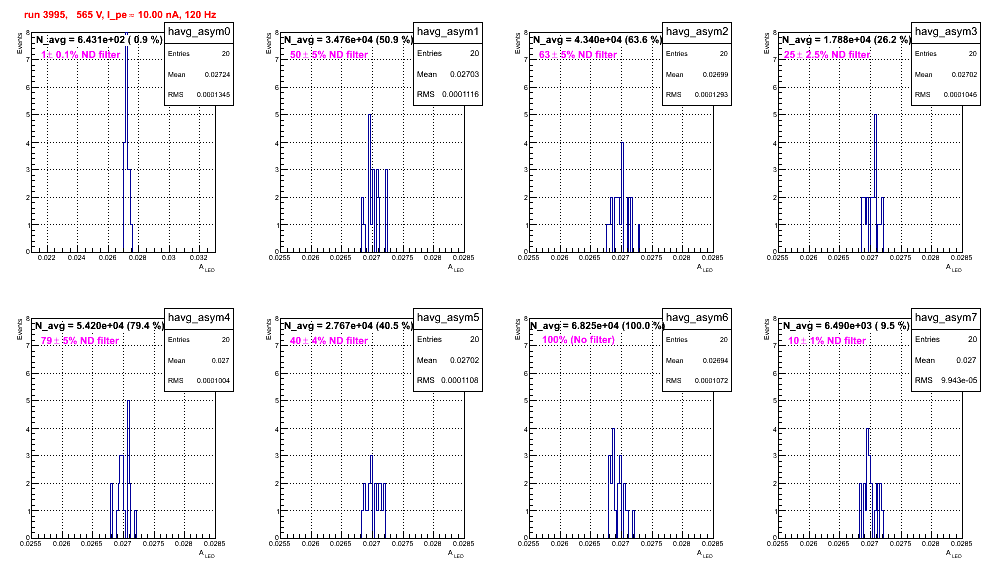
Task: Click the A_LED axis title under havg_asym7
Action: click(953, 554)
